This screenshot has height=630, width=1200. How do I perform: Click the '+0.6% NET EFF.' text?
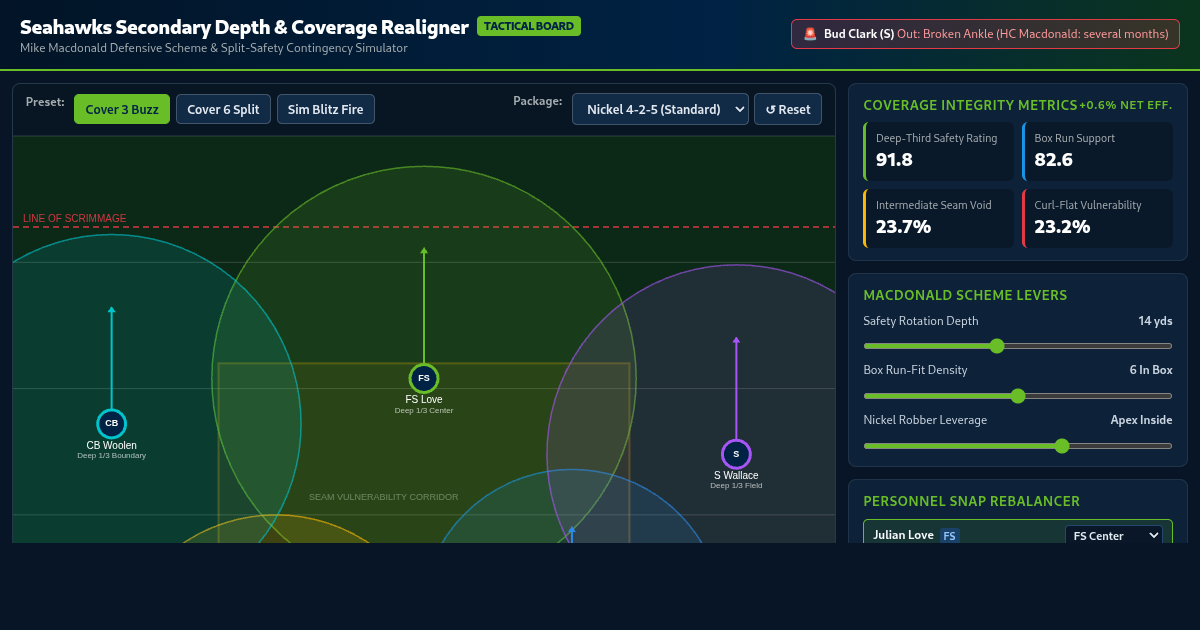1125,105
